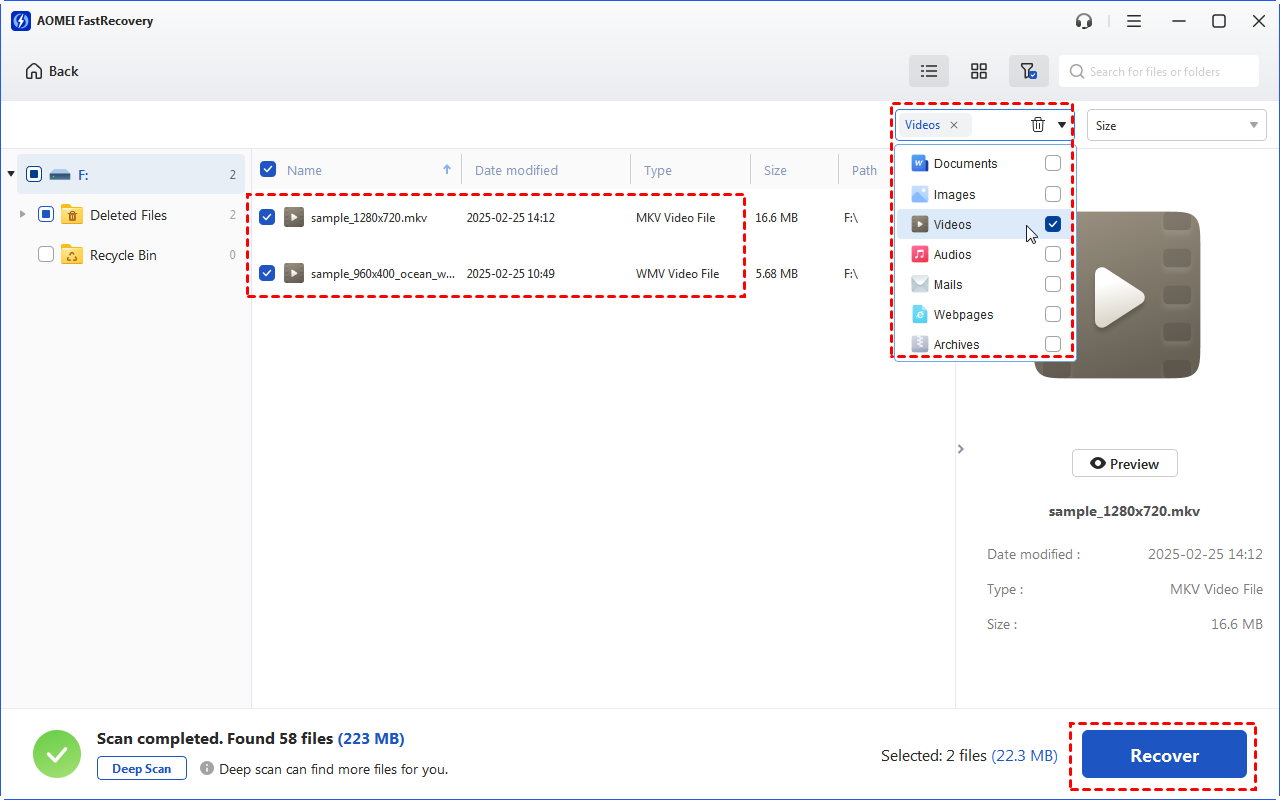Go back with the Back button
The height and width of the screenshot is (800, 1280).
[52, 71]
